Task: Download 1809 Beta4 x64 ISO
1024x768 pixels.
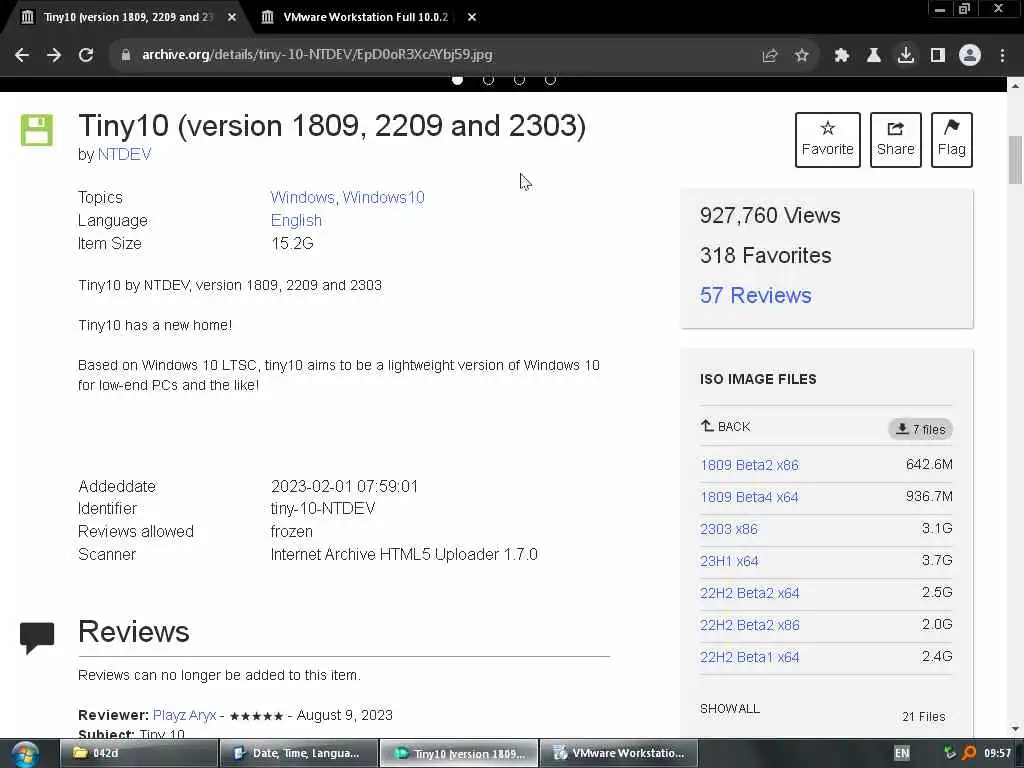Action: pos(749,497)
